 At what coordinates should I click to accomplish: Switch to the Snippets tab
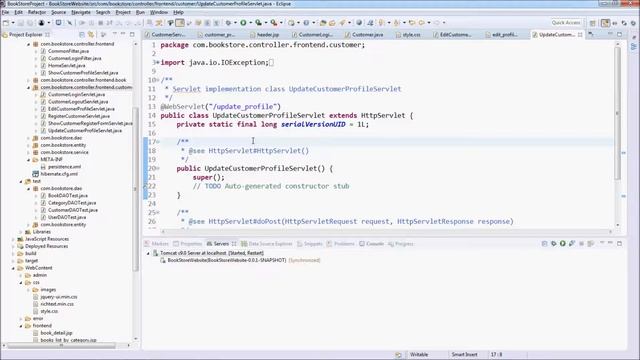coord(310,244)
